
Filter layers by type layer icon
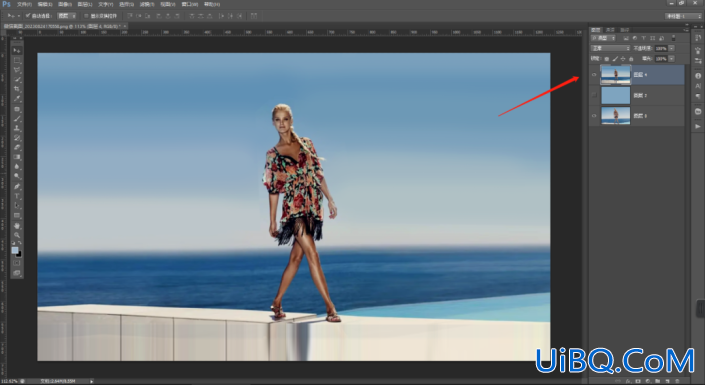tap(643, 38)
